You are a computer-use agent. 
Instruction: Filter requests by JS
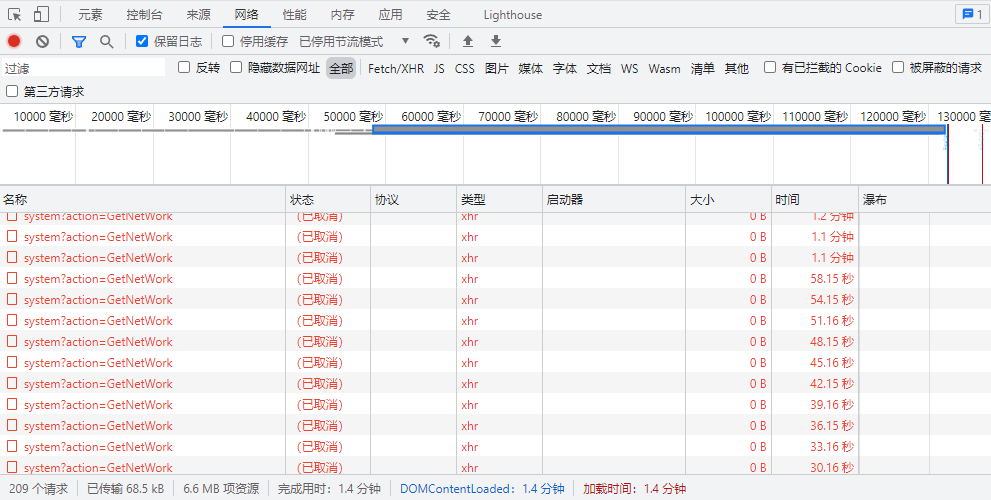(439, 68)
